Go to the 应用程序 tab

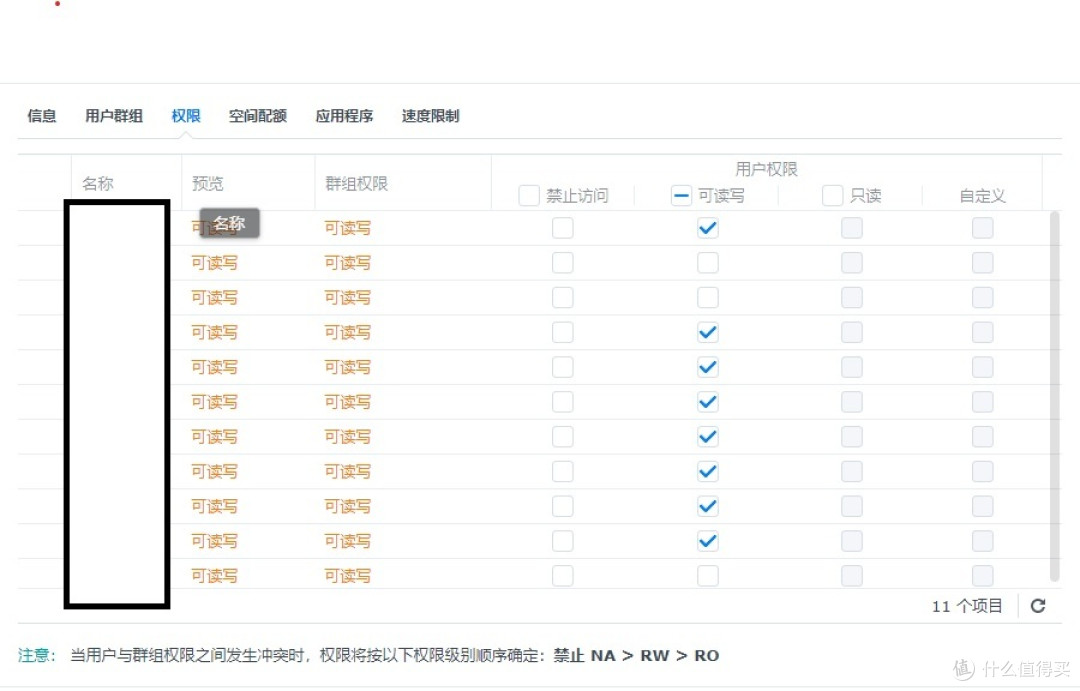pyautogui.click(x=344, y=116)
